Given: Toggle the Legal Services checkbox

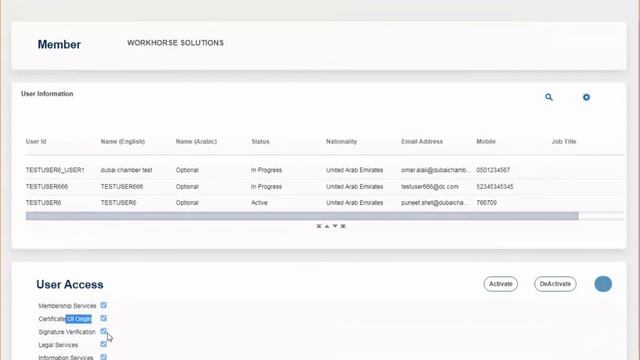Looking at the screenshot, I should (x=104, y=344).
